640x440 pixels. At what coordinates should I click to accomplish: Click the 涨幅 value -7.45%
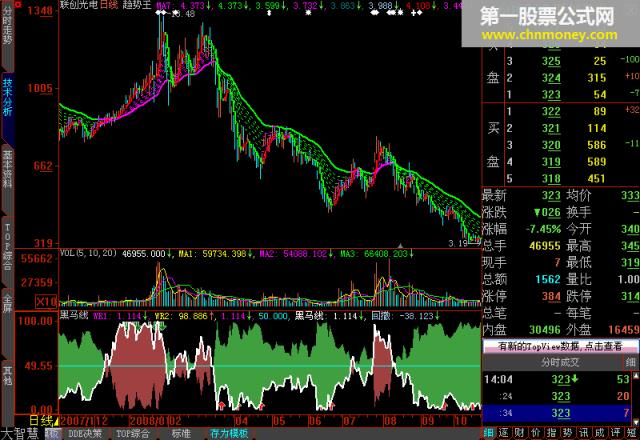[x=543, y=229]
